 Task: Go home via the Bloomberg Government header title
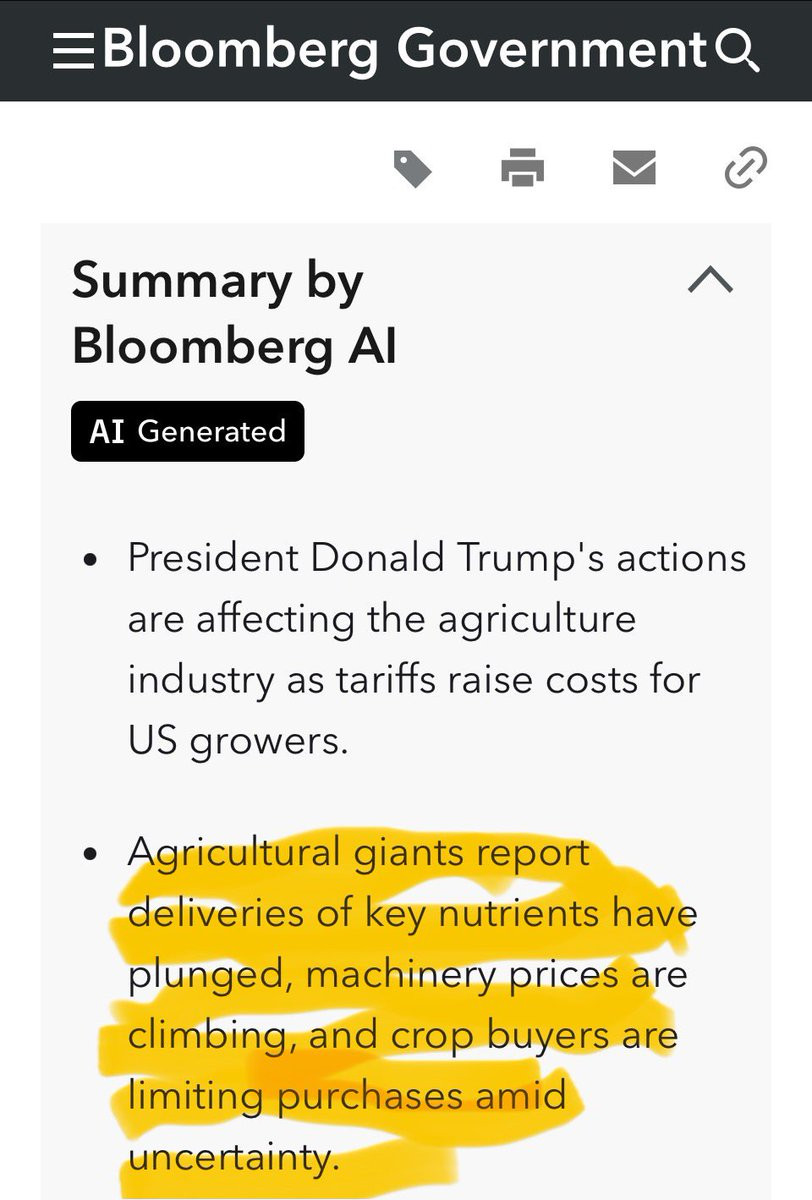point(405,49)
